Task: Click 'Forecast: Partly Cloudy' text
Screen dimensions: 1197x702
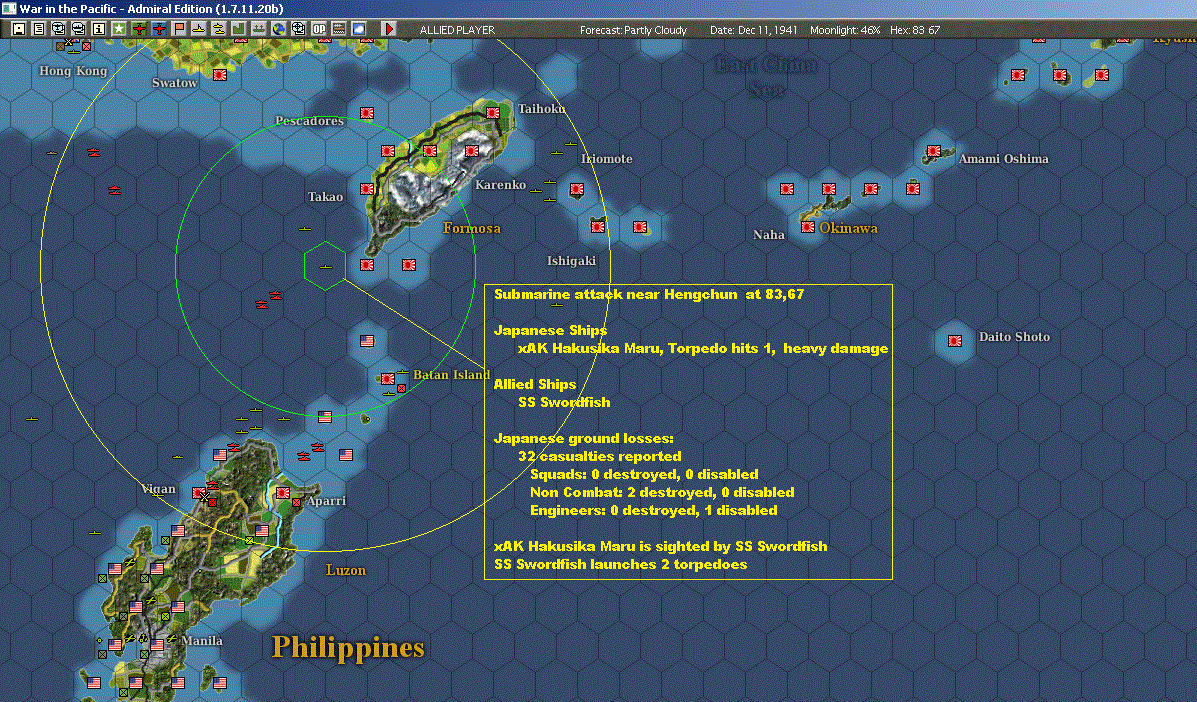Action: 634,30
